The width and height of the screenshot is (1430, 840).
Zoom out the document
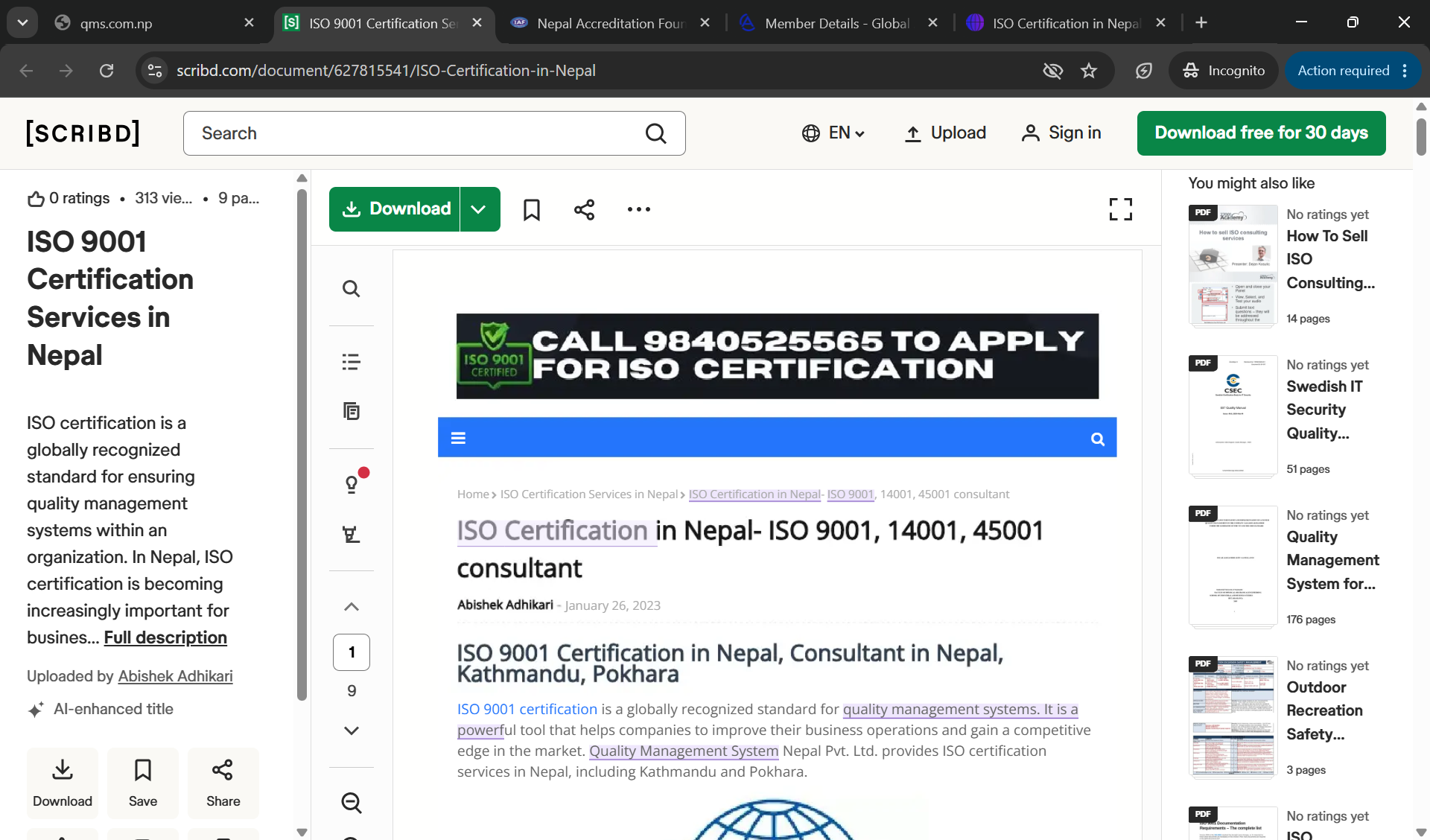tap(352, 803)
